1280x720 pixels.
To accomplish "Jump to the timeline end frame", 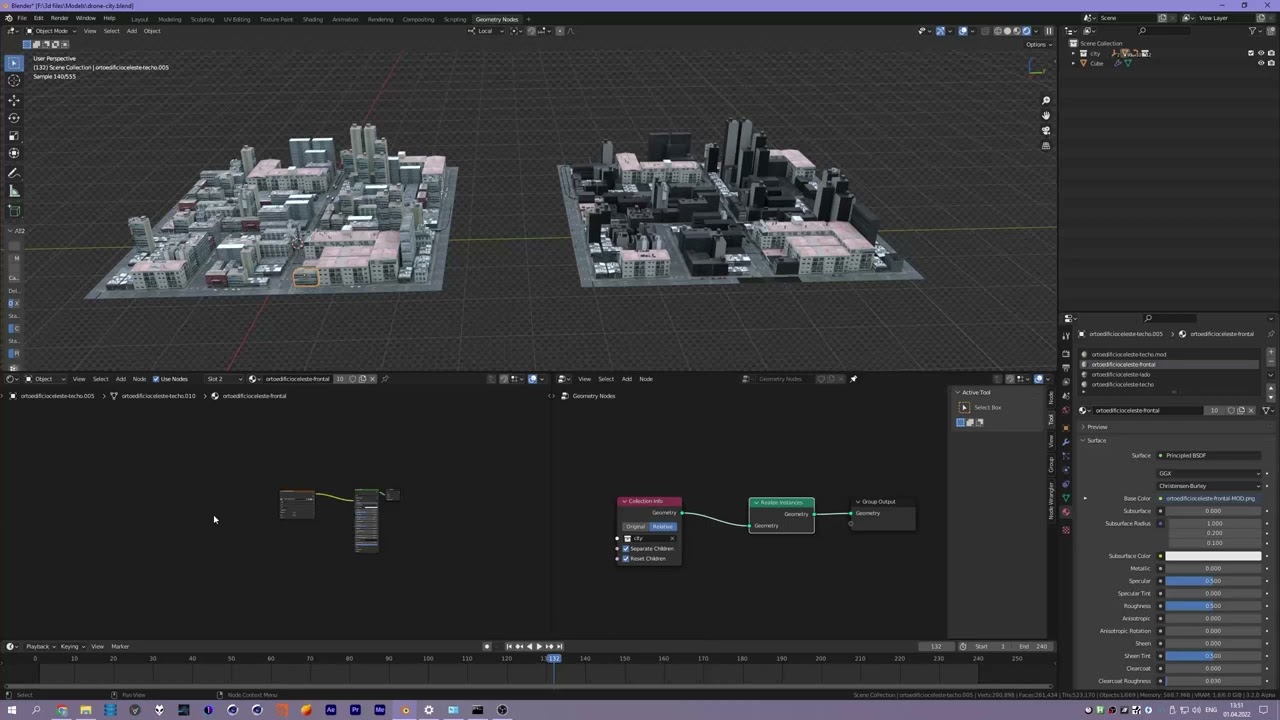I will tap(559, 646).
